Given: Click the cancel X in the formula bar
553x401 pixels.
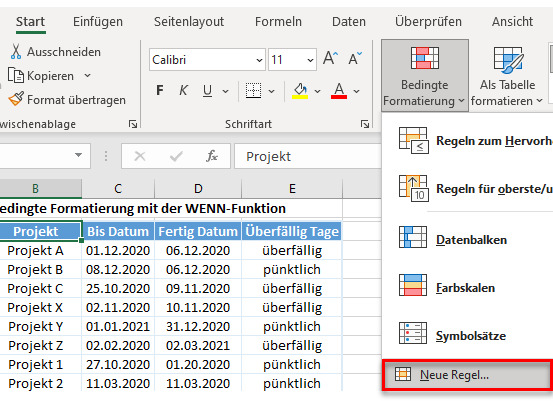Looking at the screenshot, I should click(x=140, y=156).
